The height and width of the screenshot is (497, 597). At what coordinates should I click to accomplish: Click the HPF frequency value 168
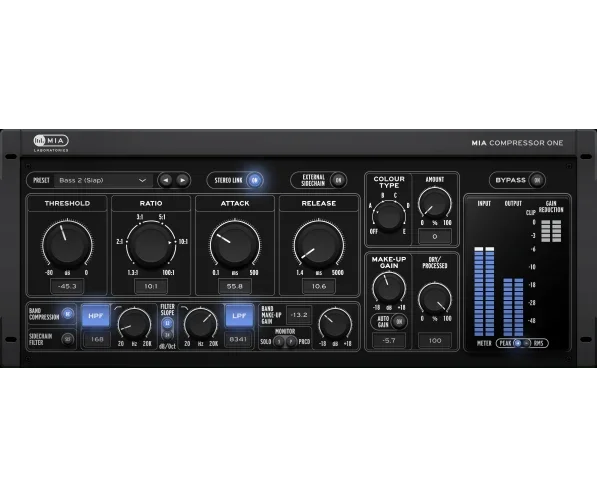(x=97, y=339)
